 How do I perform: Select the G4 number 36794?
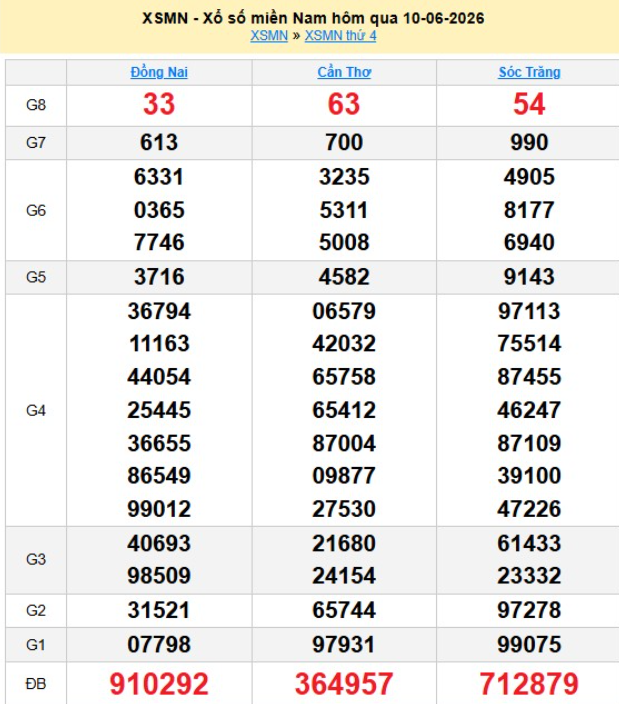(x=159, y=311)
